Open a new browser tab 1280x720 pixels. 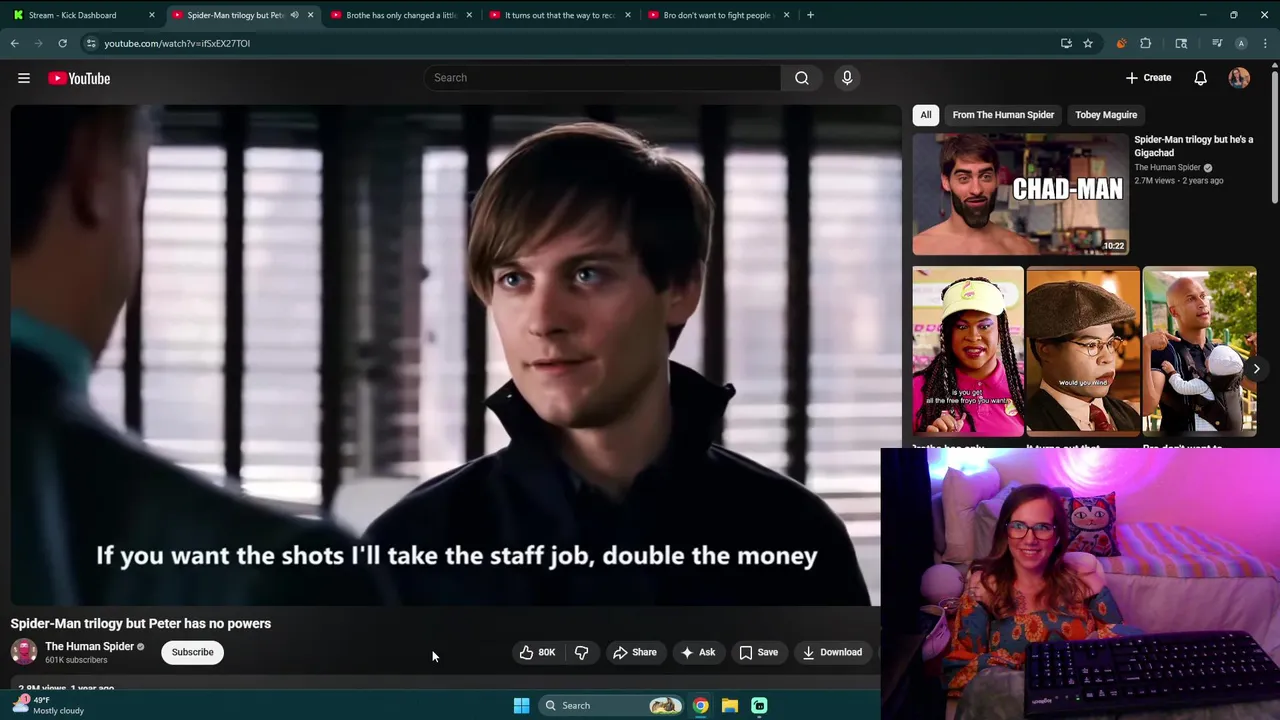click(810, 15)
